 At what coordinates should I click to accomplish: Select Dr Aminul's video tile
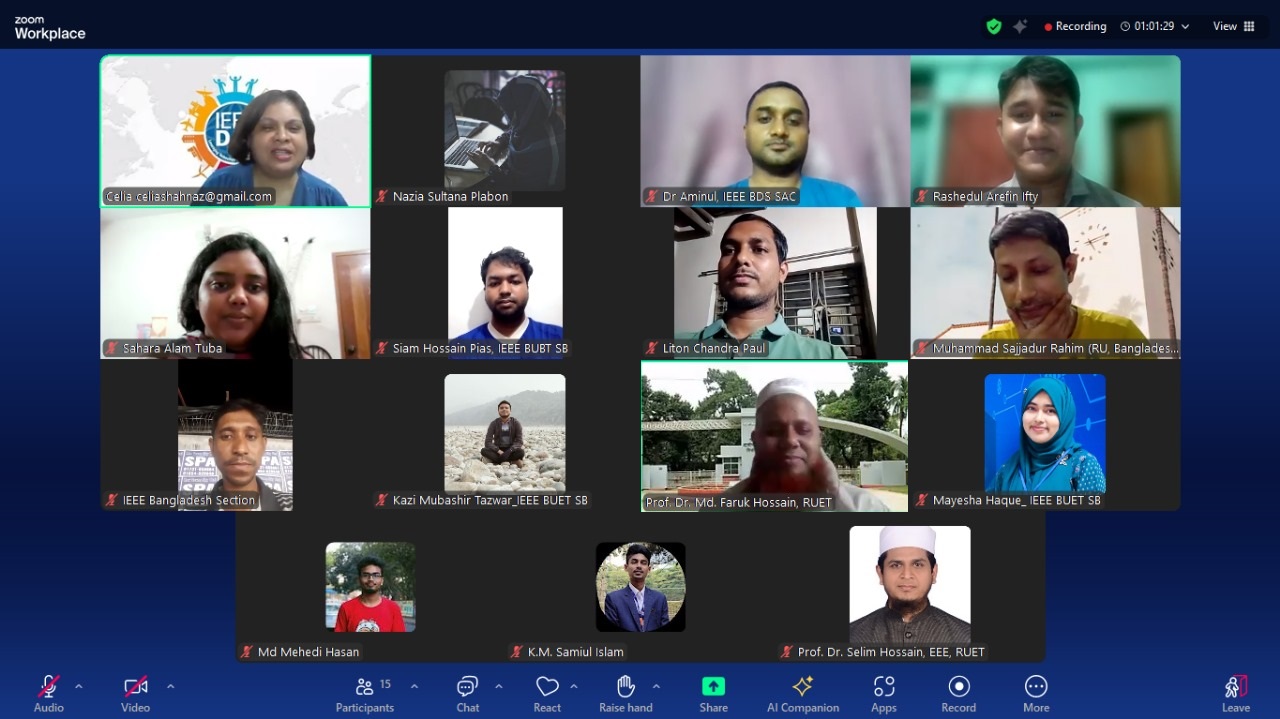click(775, 131)
